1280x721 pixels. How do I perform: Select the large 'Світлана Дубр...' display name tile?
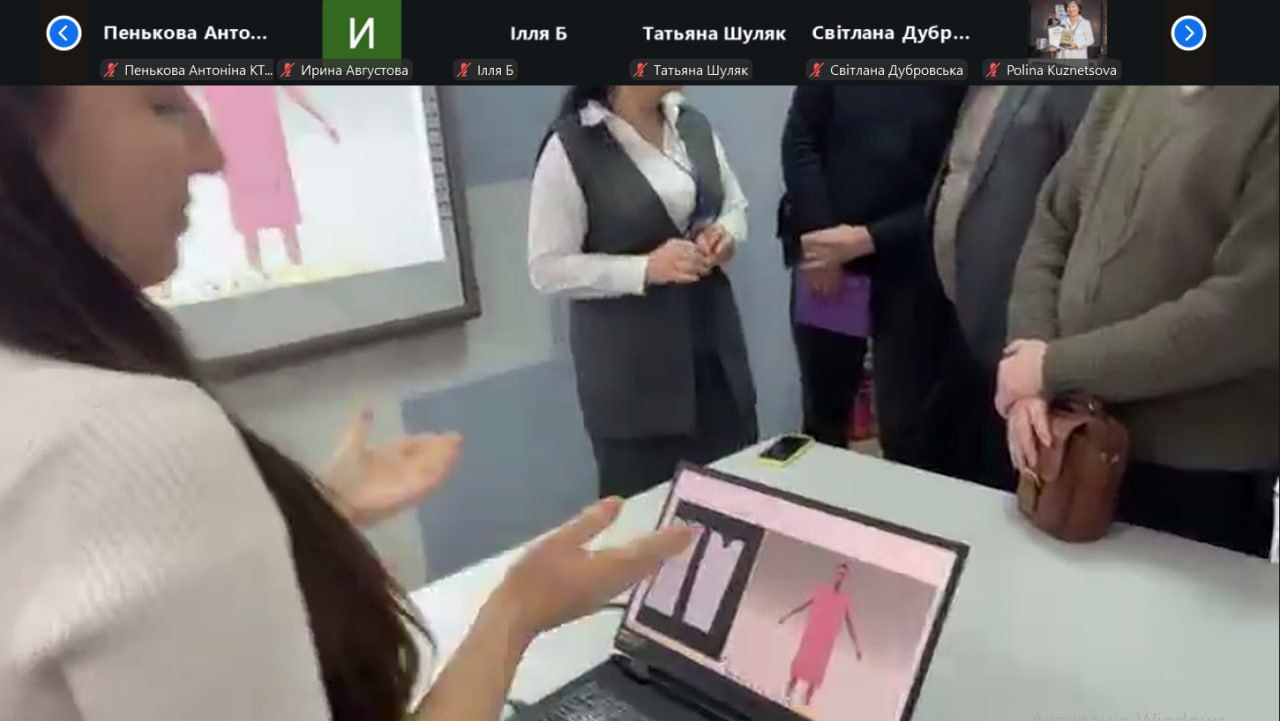(x=890, y=33)
